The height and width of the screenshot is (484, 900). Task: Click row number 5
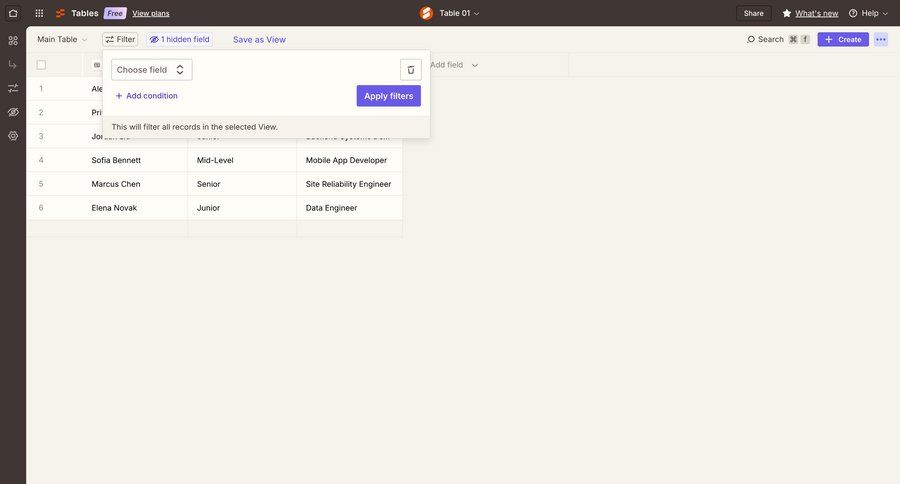(41, 184)
